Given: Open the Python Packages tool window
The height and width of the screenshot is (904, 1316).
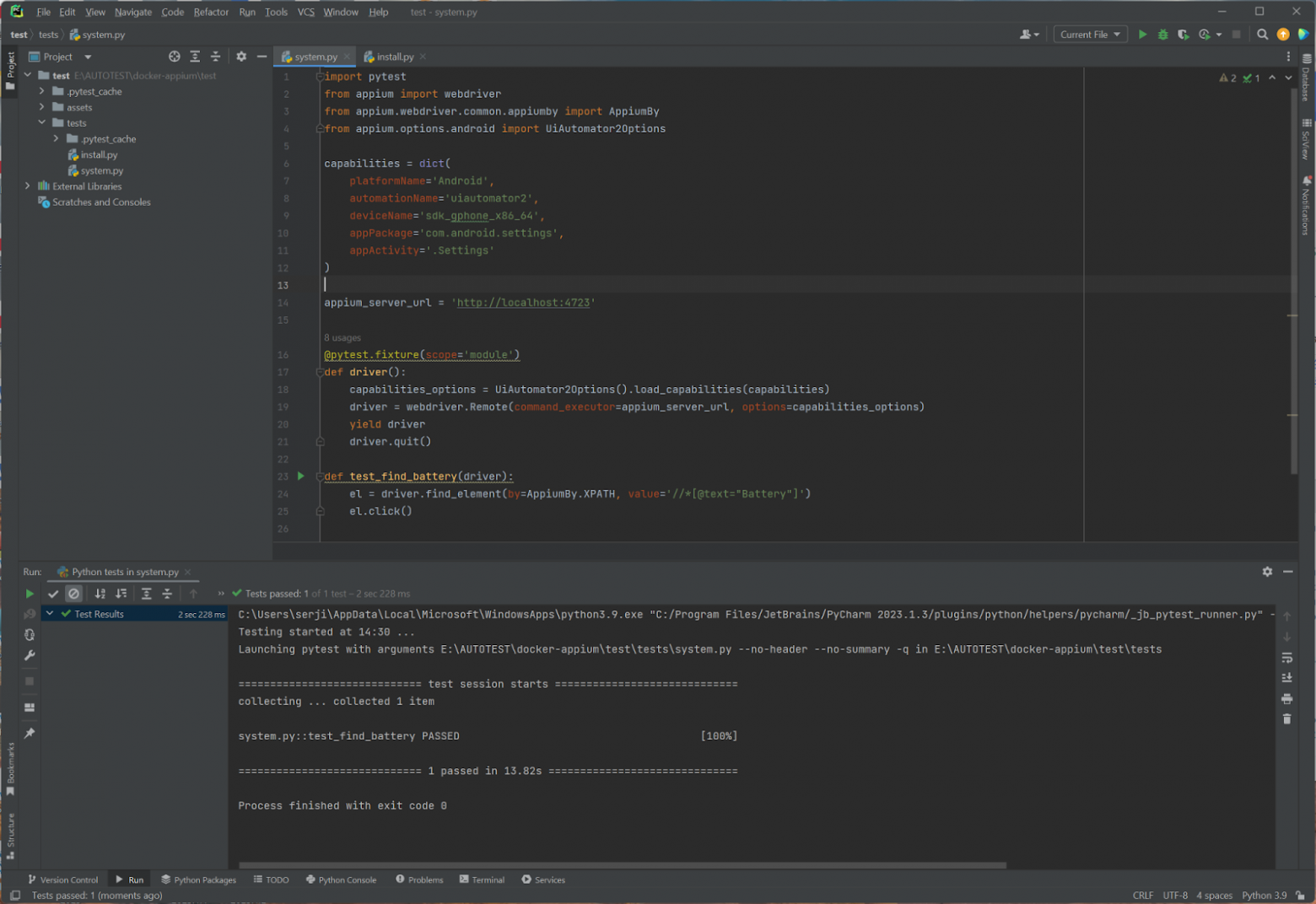Looking at the screenshot, I should click(199, 880).
